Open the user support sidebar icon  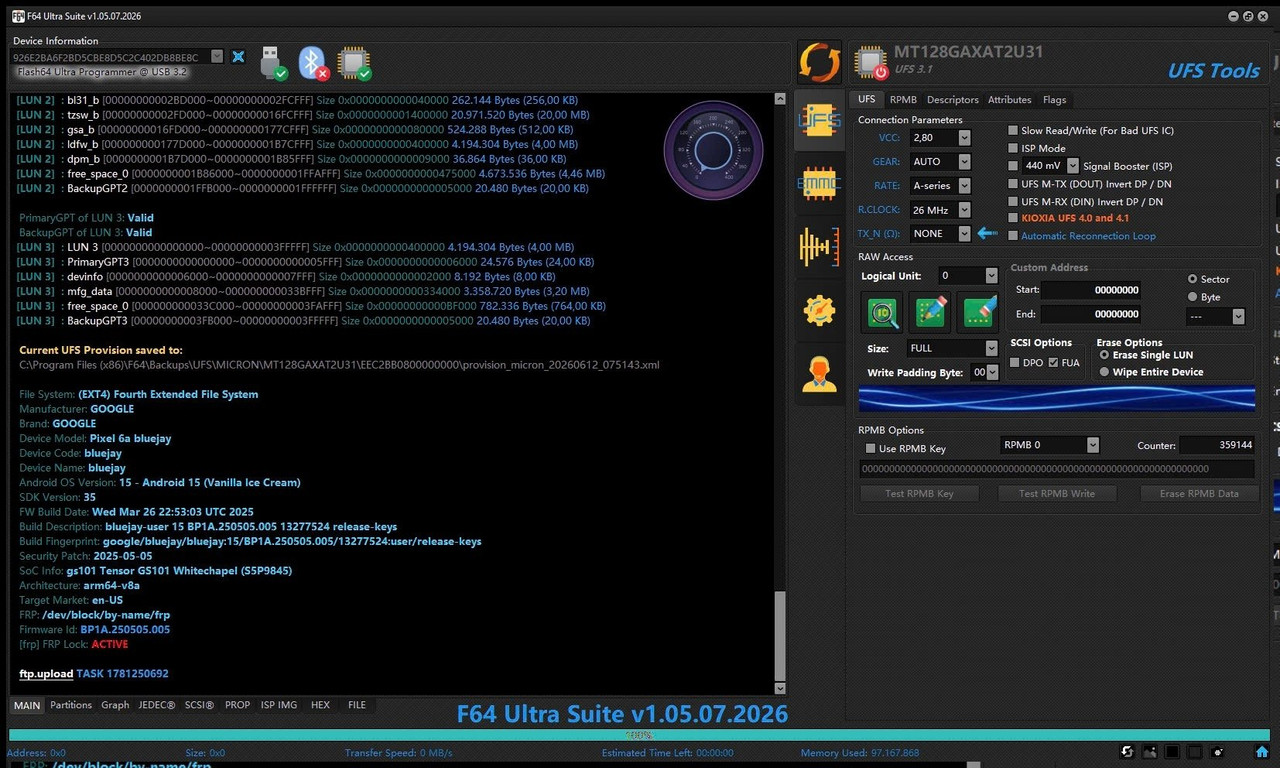[819, 374]
